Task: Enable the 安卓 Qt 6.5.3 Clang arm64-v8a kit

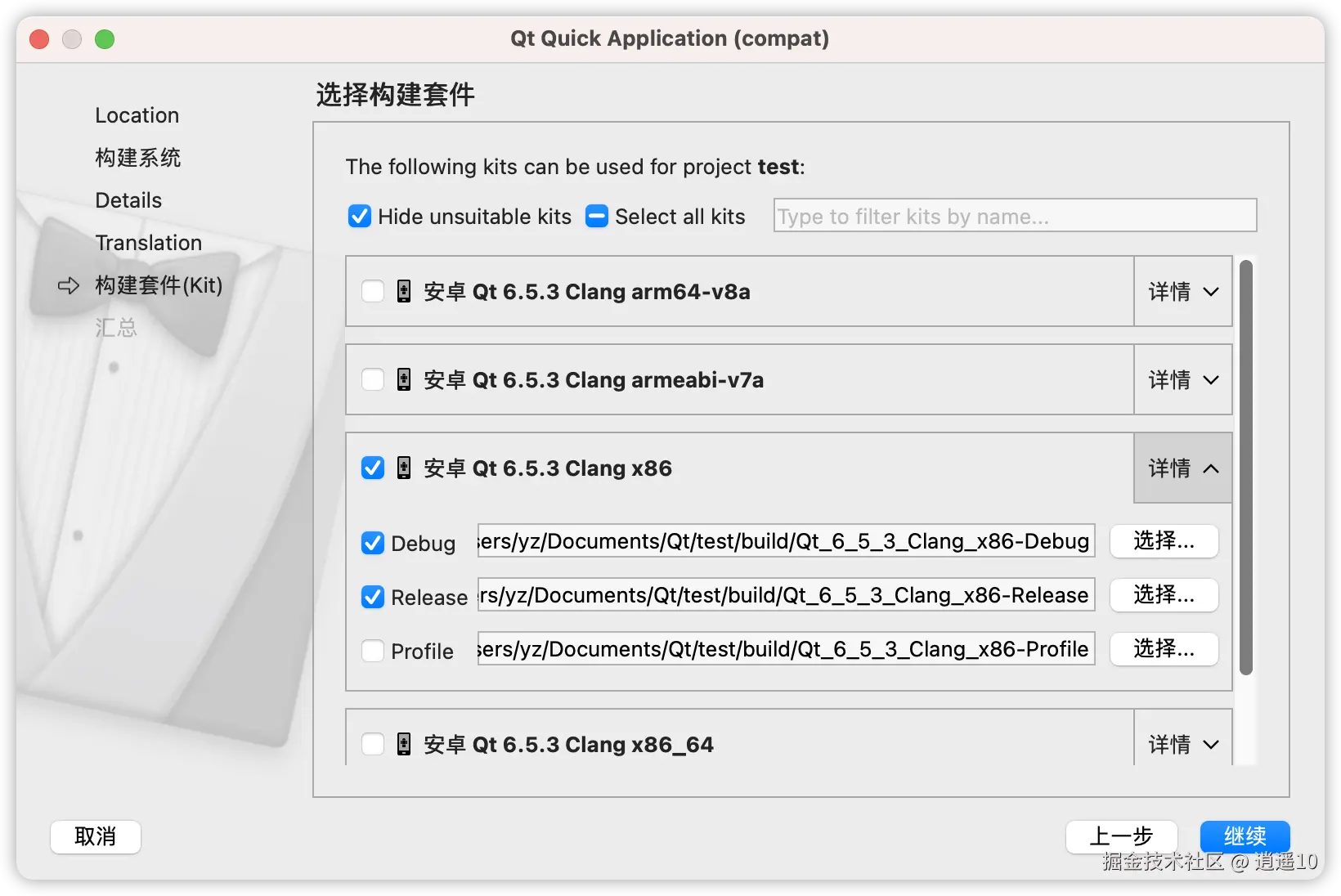Action: pyautogui.click(x=373, y=292)
